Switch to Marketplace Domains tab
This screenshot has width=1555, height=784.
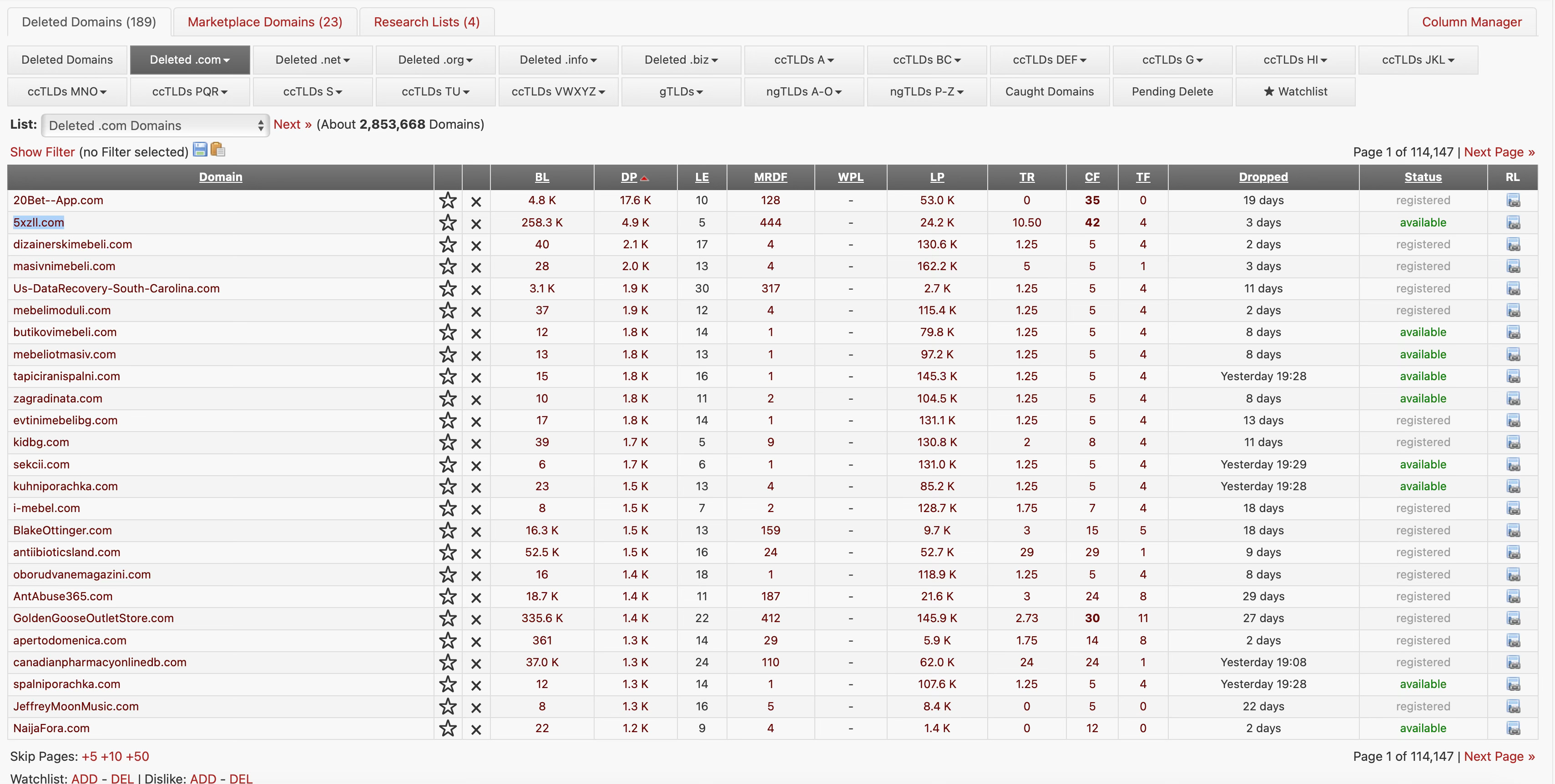(264, 22)
